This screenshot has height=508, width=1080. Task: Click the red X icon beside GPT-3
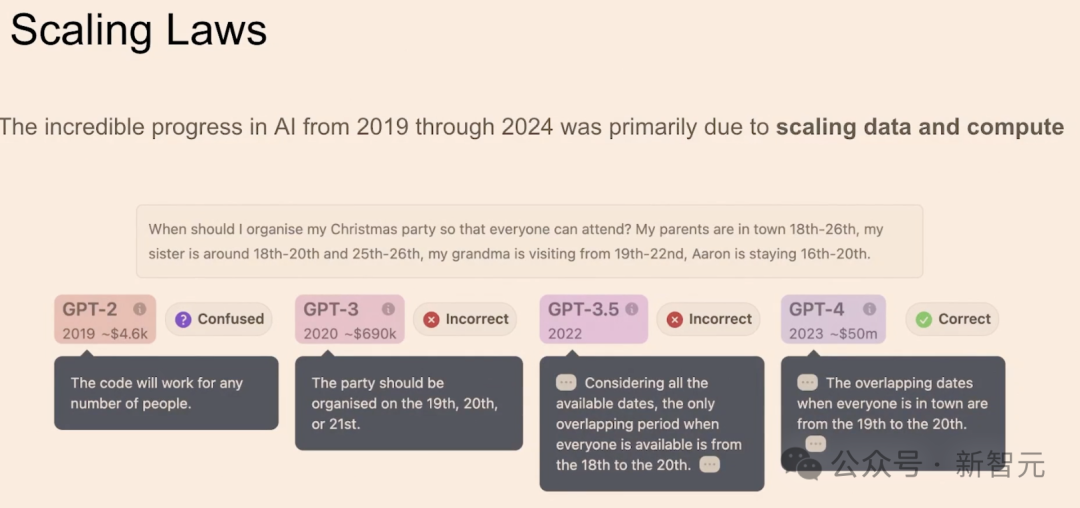(x=431, y=319)
